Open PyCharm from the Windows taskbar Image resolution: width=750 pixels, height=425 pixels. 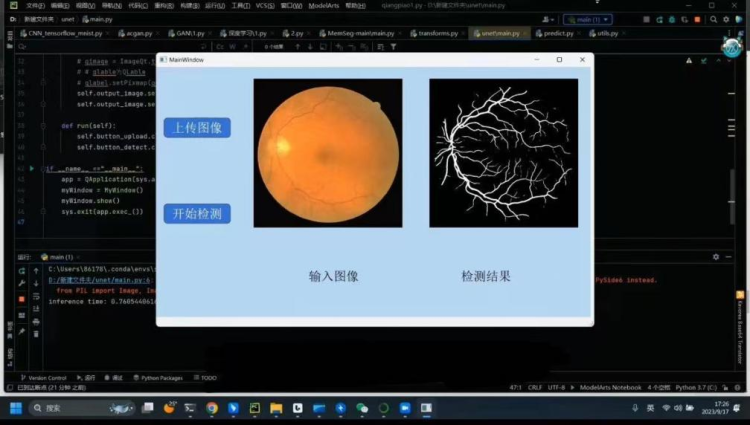pyautogui.click(x=254, y=408)
